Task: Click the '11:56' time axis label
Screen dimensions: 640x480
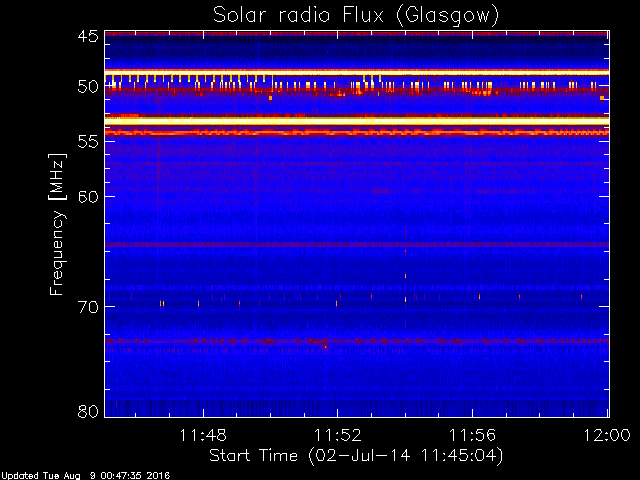Action: coord(472,435)
